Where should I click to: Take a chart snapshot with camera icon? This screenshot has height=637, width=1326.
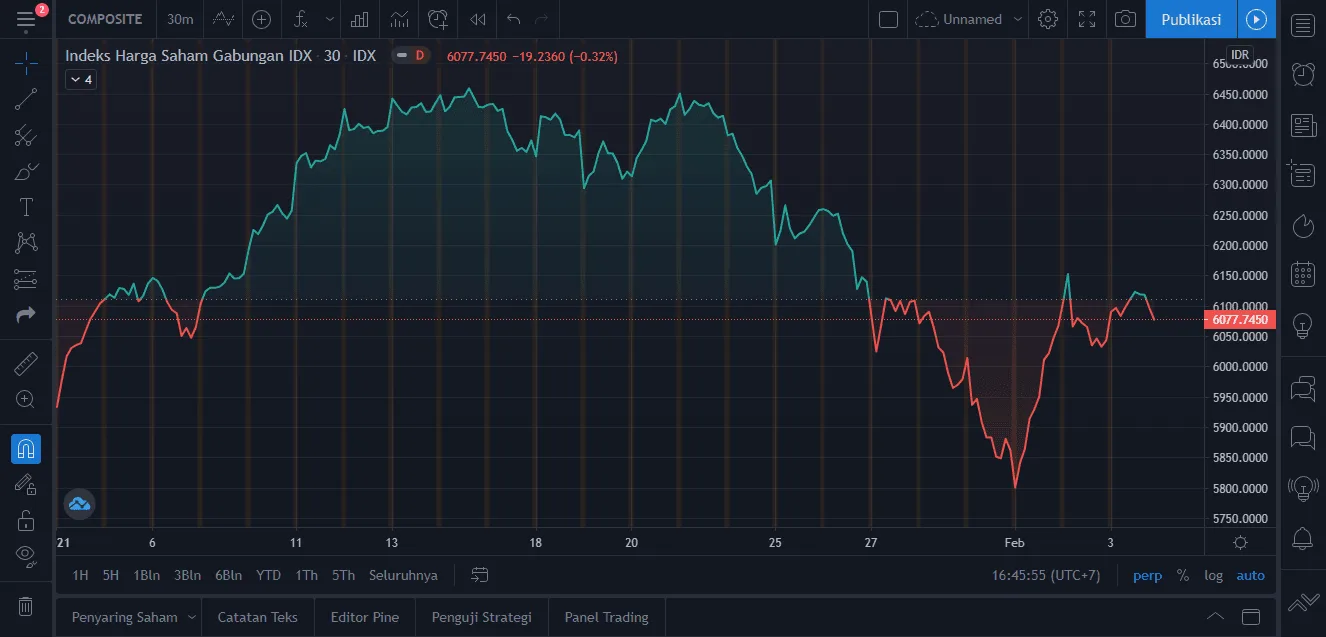click(1125, 19)
